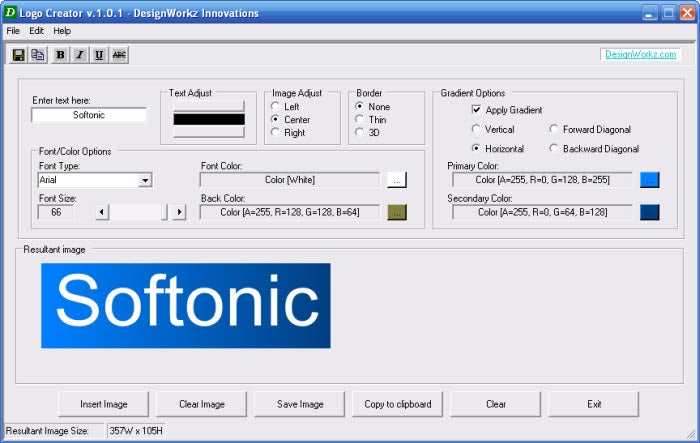This screenshot has height=443, width=700.
Task: Click Copy to clipboard button
Action: (x=398, y=404)
